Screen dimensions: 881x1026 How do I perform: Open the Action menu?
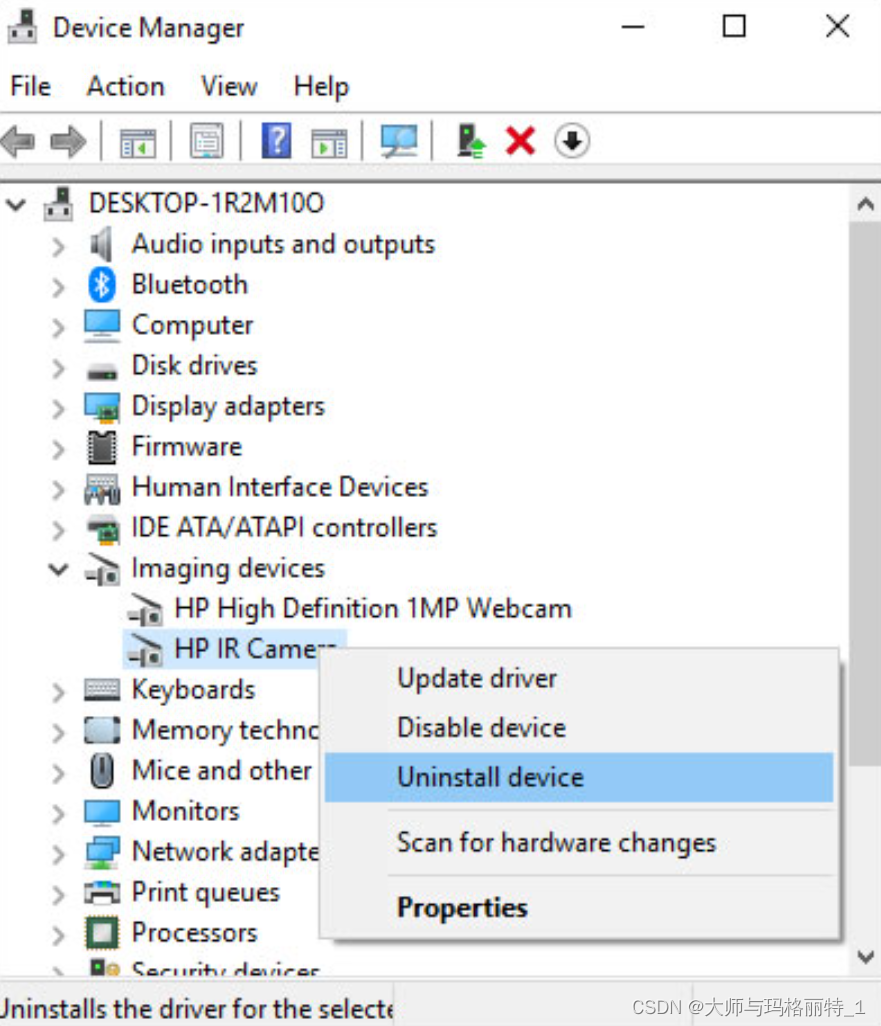click(x=126, y=86)
